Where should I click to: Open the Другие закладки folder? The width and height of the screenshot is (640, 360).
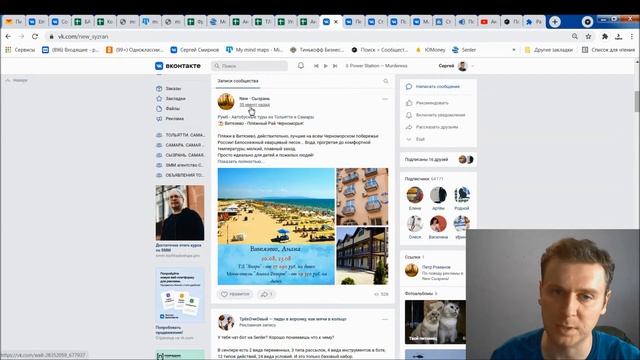tap(549, 50)
